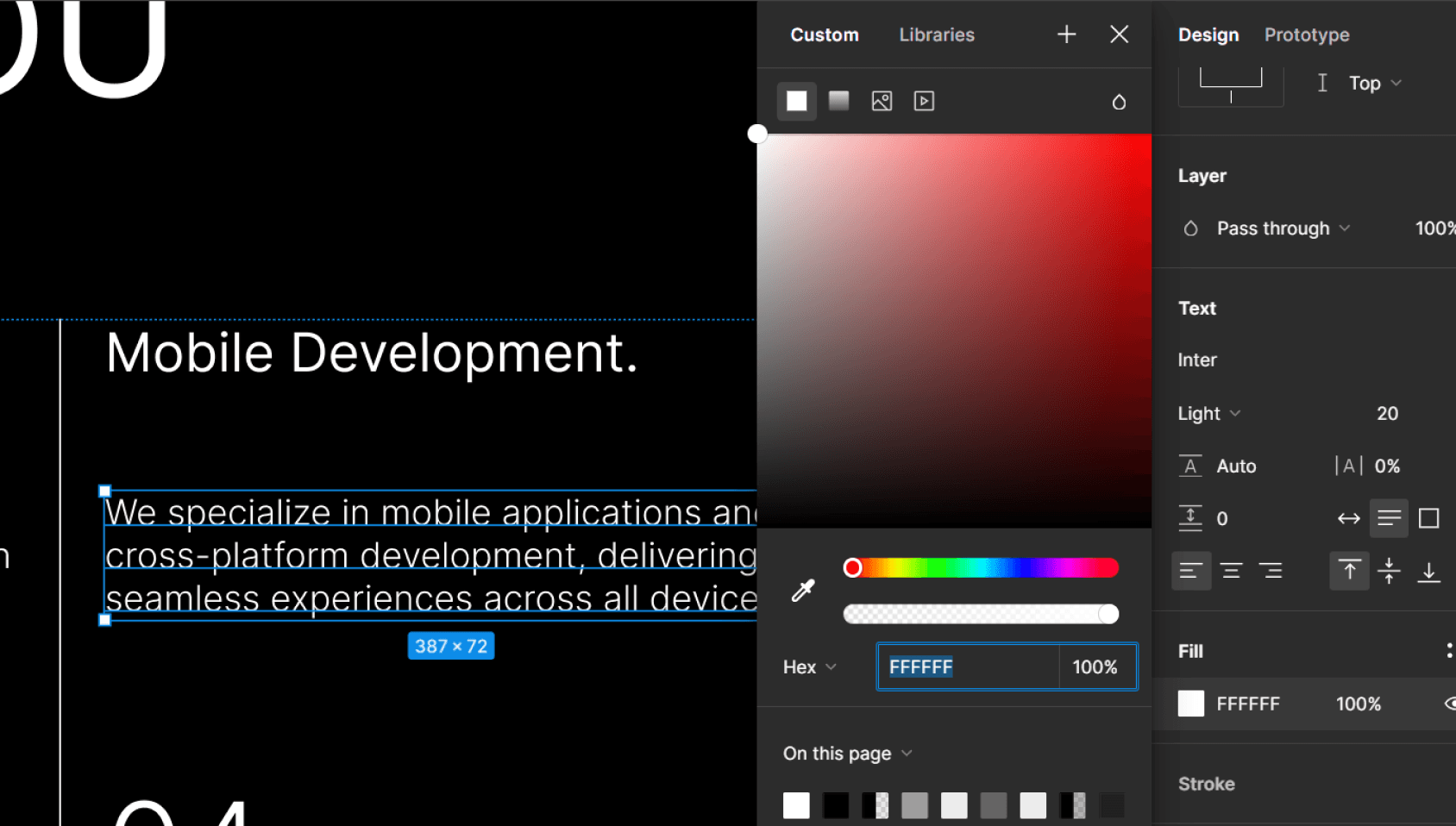Screen dimensions: 1456x826
Task: Click the hex value input field
Action: 967,667
